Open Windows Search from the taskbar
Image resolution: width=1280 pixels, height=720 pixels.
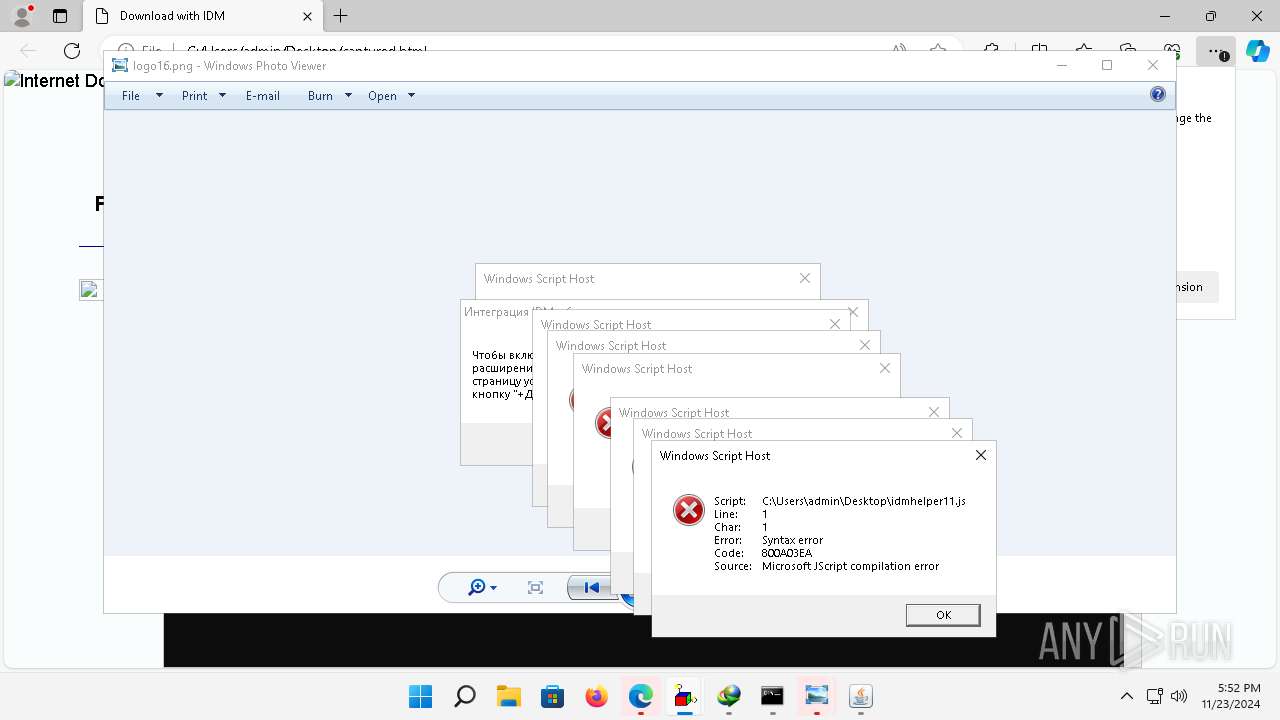[465, 696]
